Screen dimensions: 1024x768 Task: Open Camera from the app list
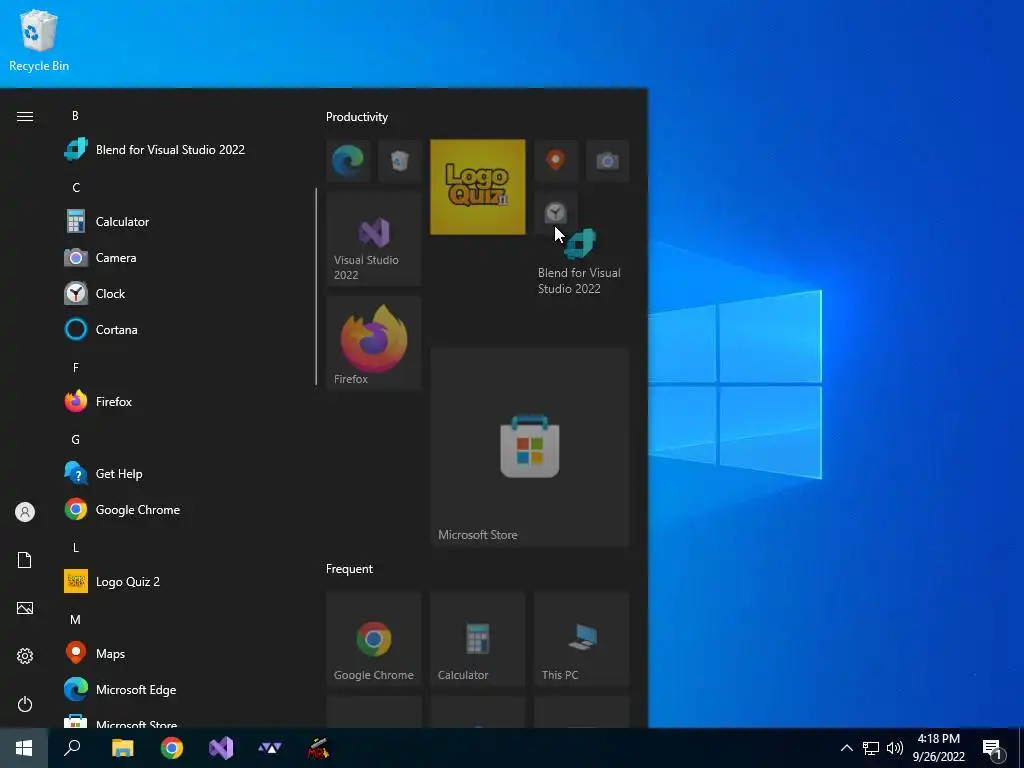click(x=101, y=258)
